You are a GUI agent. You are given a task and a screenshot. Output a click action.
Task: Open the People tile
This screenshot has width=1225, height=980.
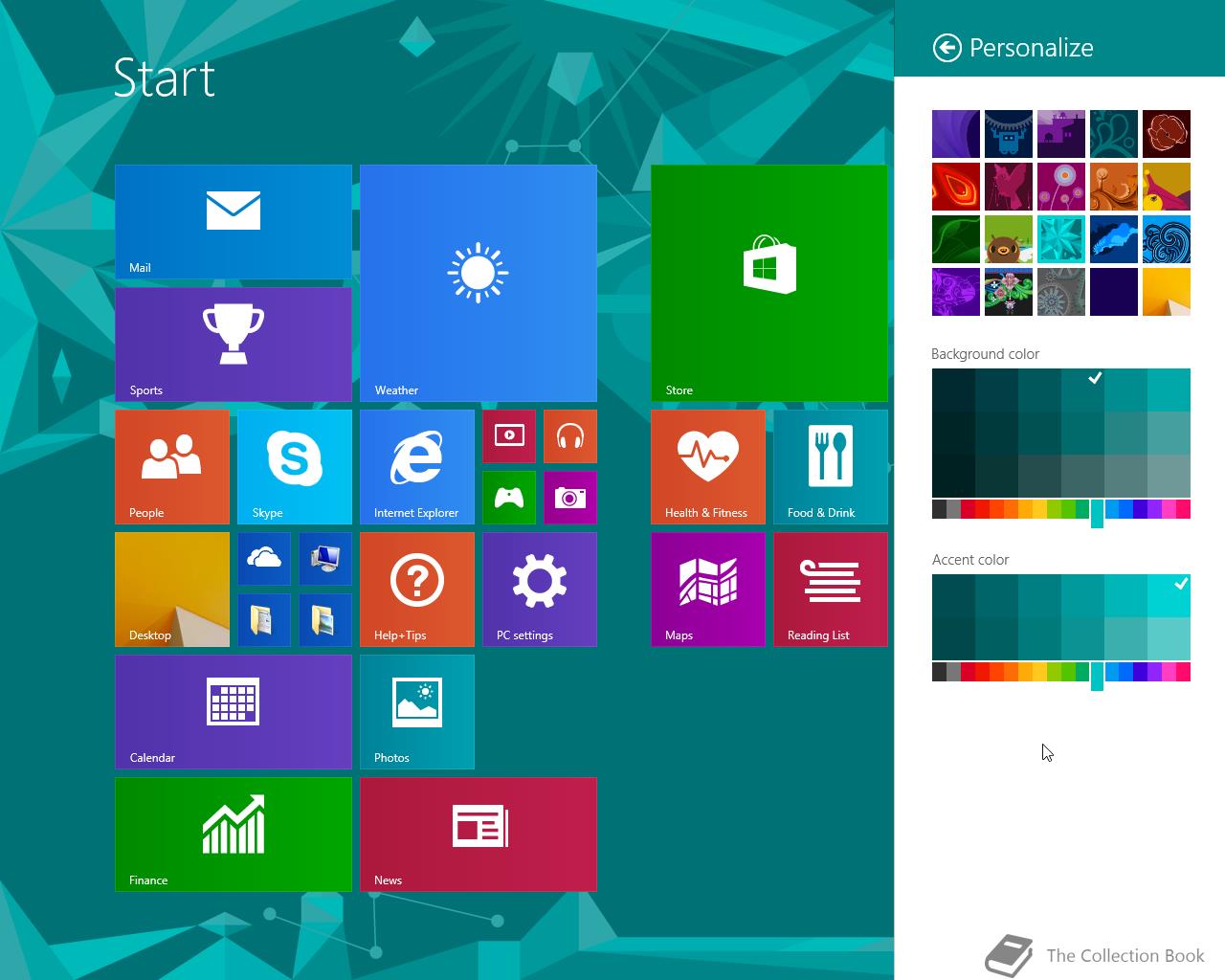pos(172,467)
